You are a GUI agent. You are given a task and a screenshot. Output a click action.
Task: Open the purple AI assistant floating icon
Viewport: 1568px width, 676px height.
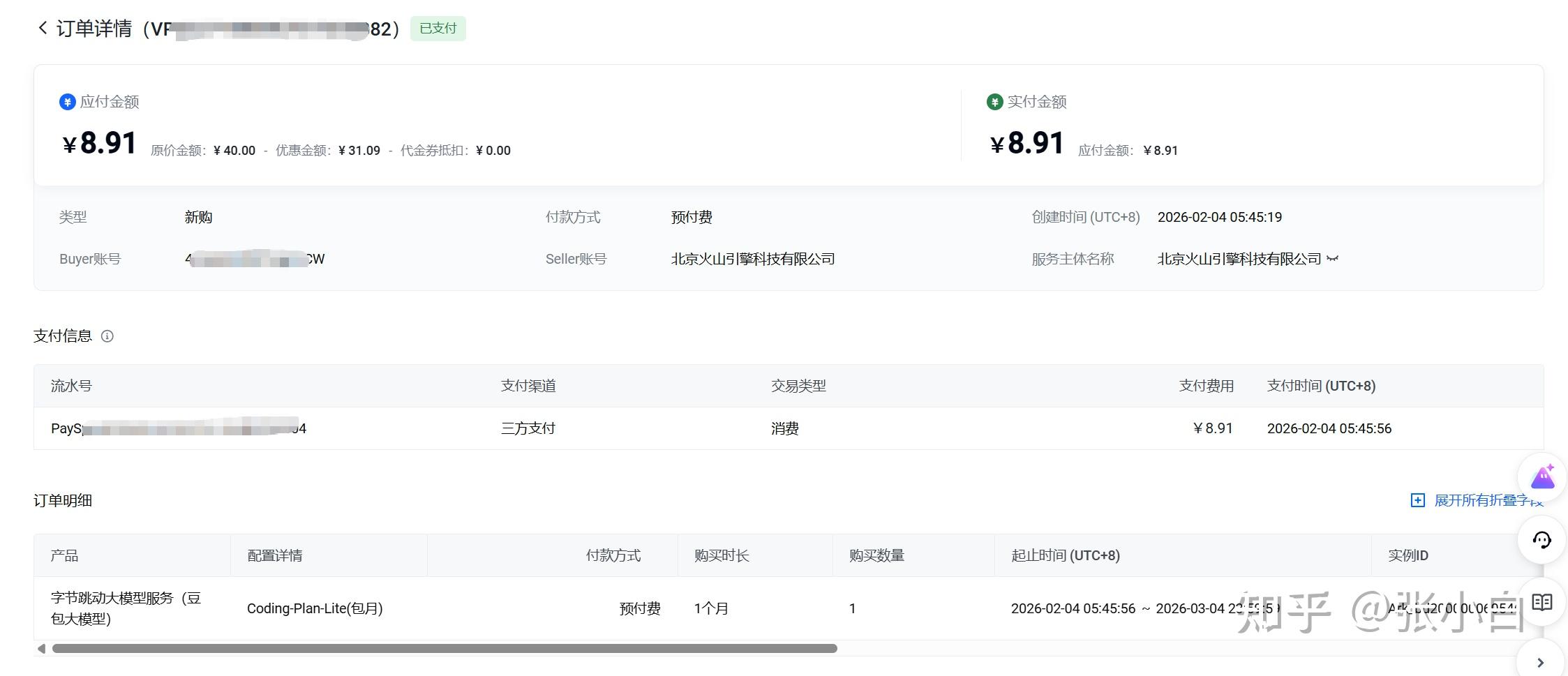1543,478
